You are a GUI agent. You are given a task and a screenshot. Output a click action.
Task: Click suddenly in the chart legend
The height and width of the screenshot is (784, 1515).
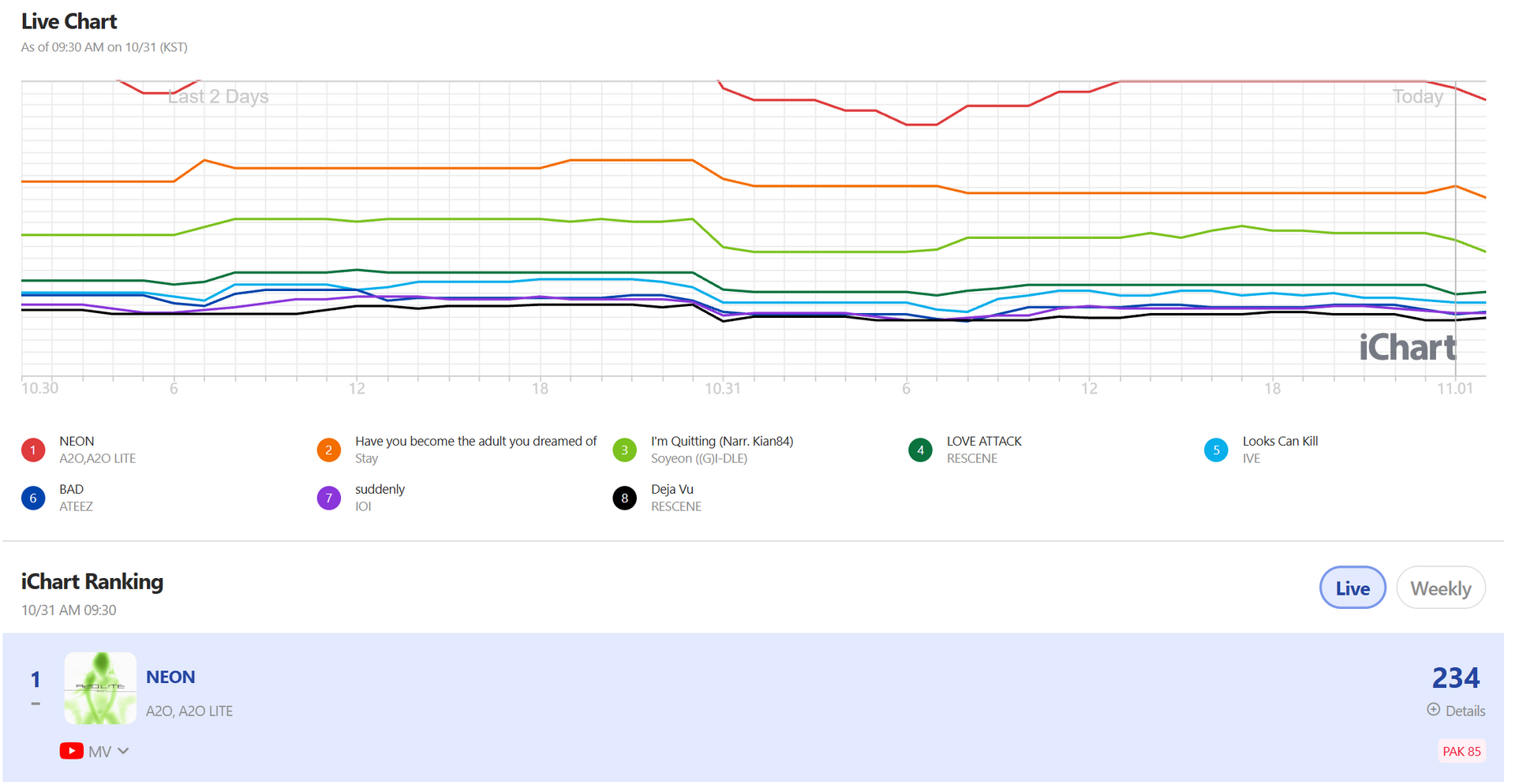tap(380, 489)
